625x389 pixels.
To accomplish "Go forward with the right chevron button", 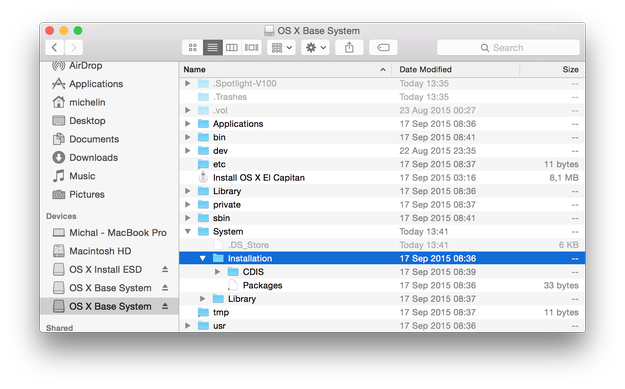I will click(74, 47).
